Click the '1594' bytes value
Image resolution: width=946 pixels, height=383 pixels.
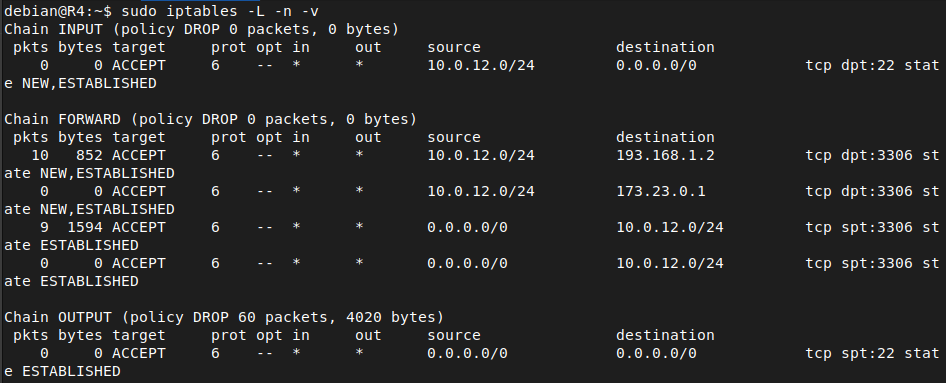(85, 227)
